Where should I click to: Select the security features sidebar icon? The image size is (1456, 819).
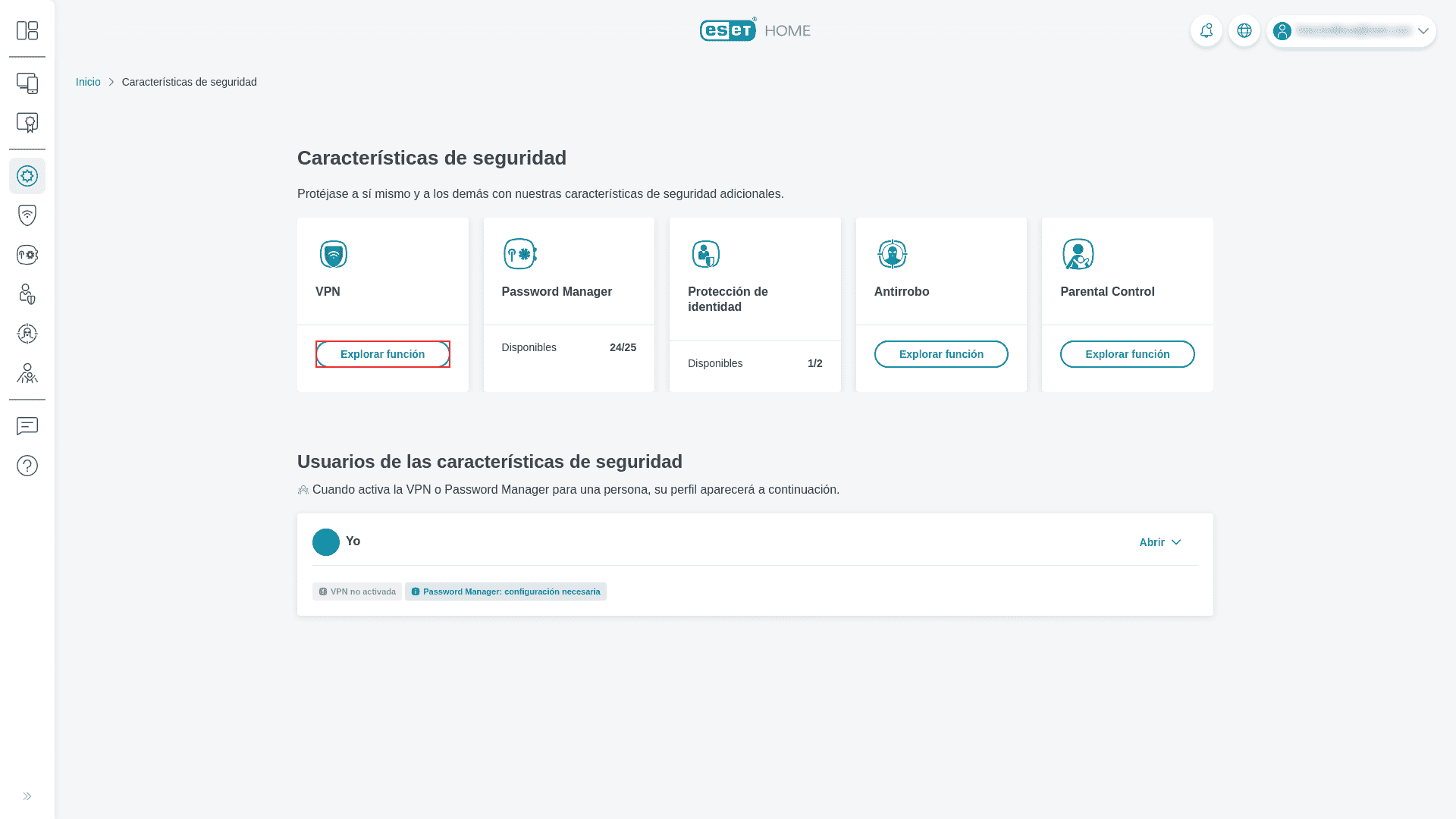pyautogui.click(x=27, y=176)
